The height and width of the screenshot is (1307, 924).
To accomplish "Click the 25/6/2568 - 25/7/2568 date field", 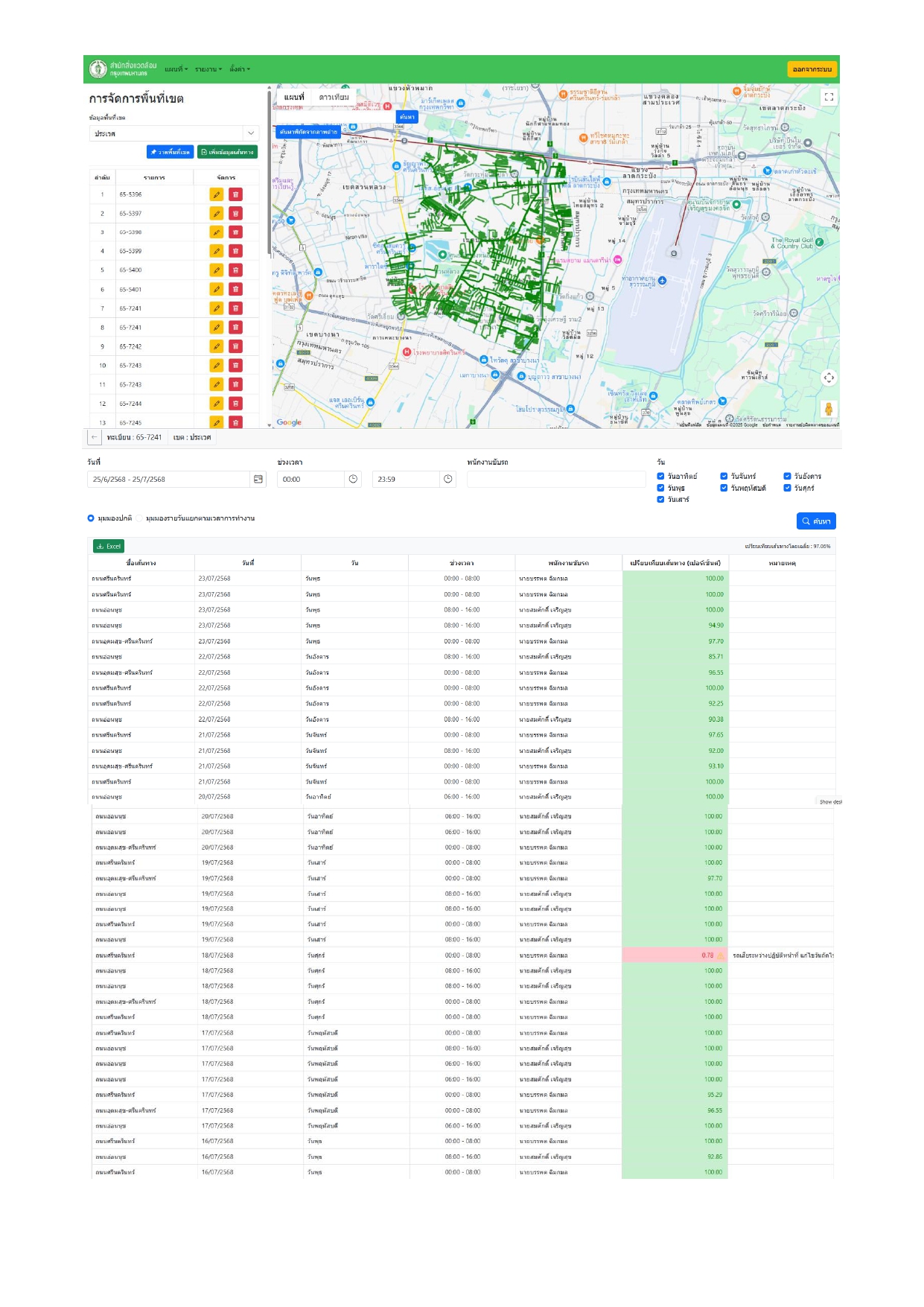I will click(x=168, y=479).
